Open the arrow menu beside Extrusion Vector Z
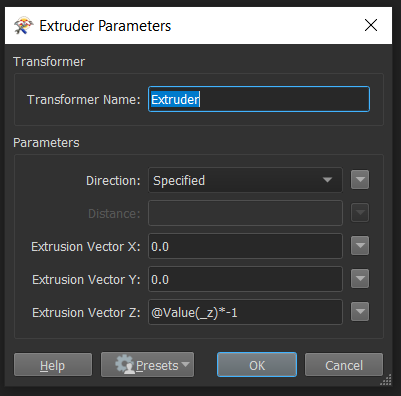401x396 pixels. [x=360, y=312]
